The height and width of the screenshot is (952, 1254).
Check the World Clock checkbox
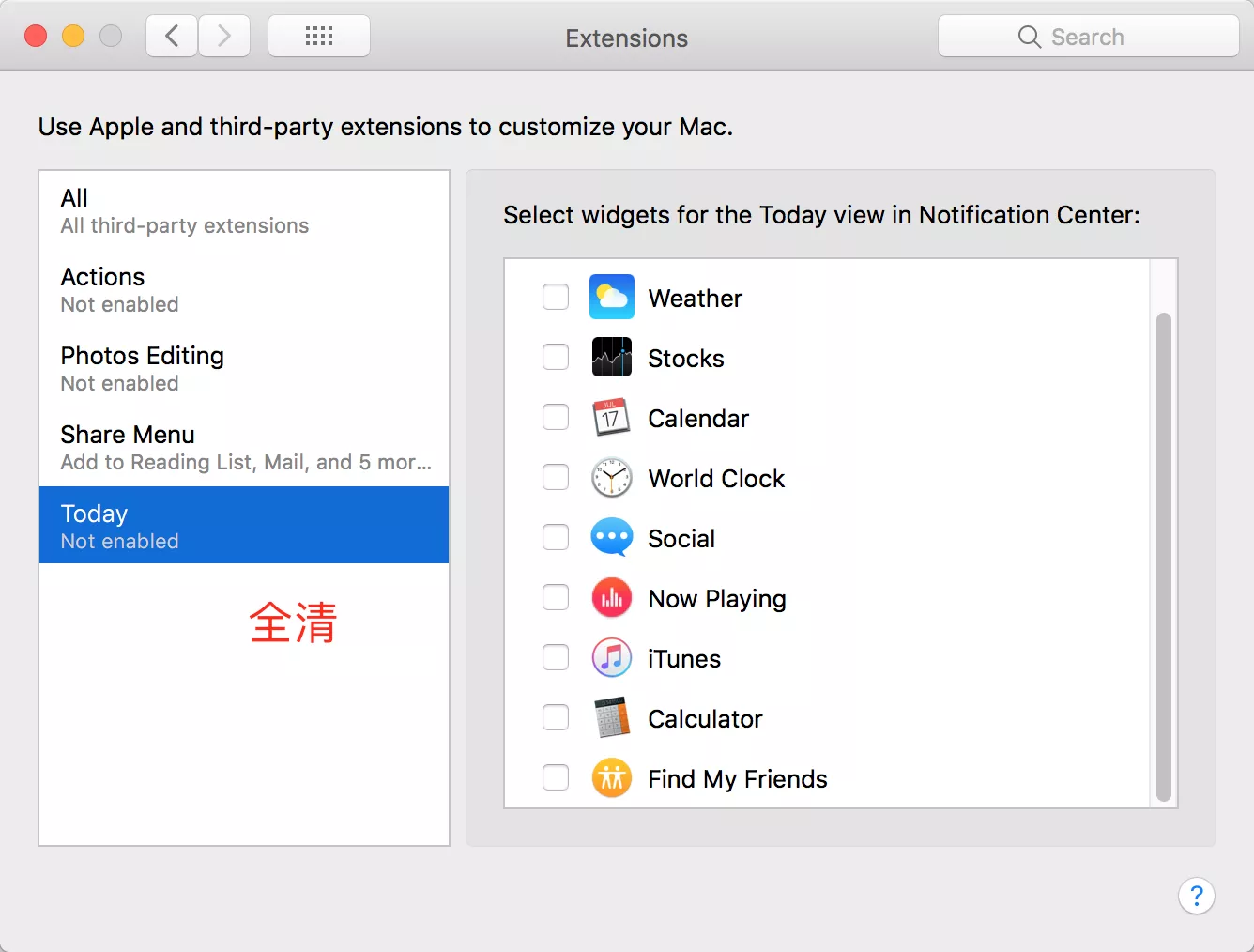point(556,477)
